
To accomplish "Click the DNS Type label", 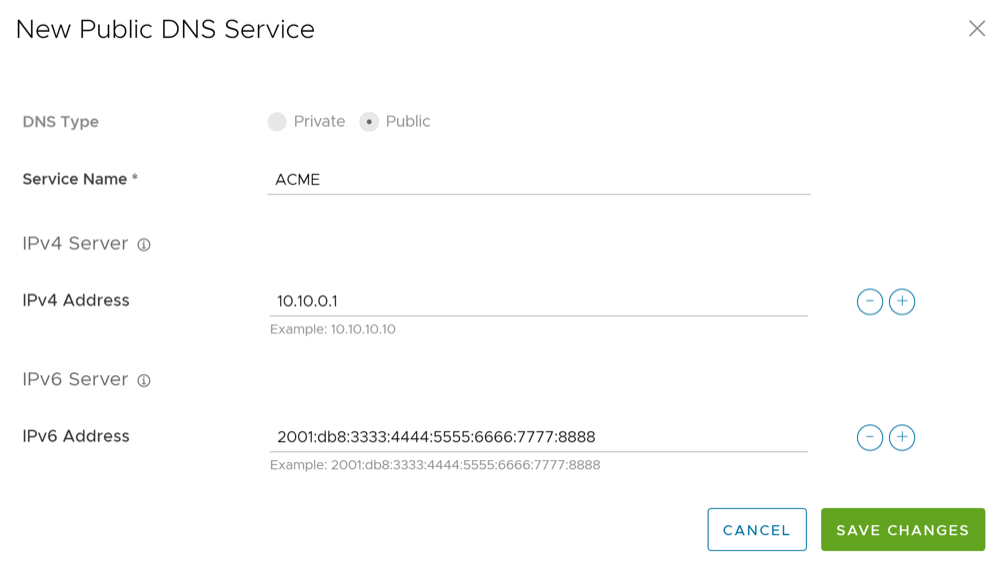I will 61,122.
